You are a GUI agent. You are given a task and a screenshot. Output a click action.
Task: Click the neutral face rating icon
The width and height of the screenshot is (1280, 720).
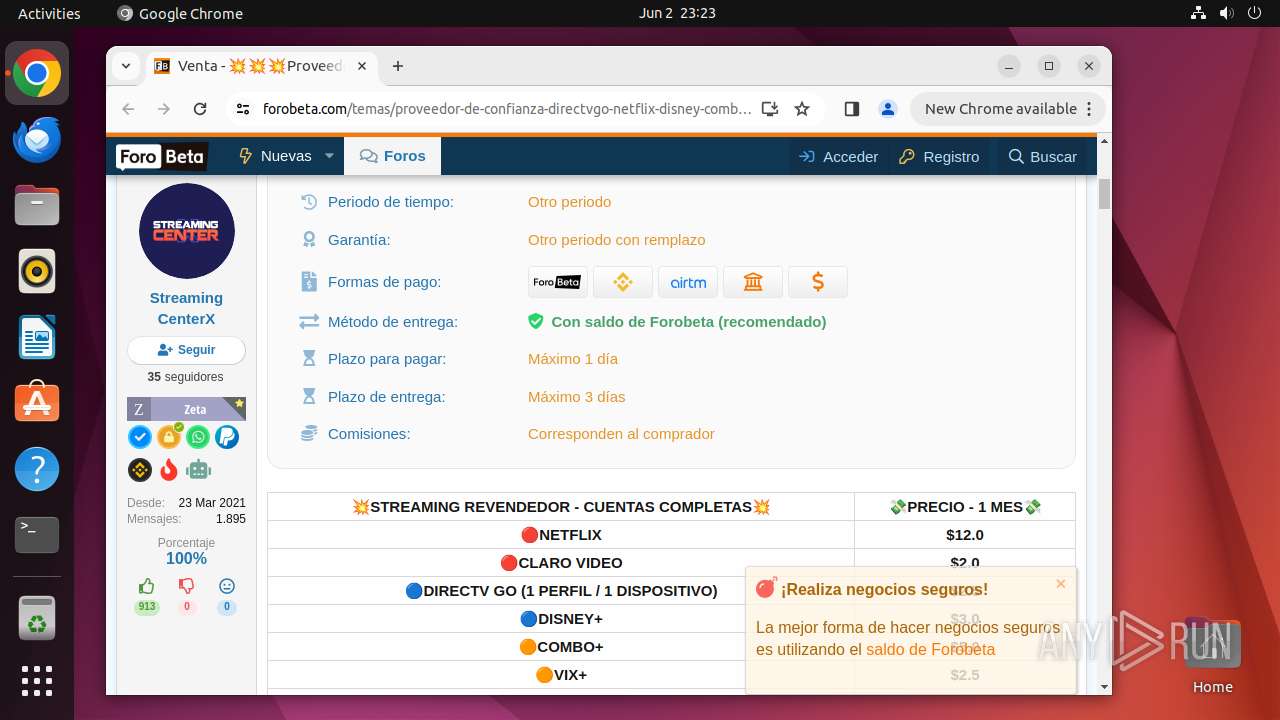[x=227, y=586]
